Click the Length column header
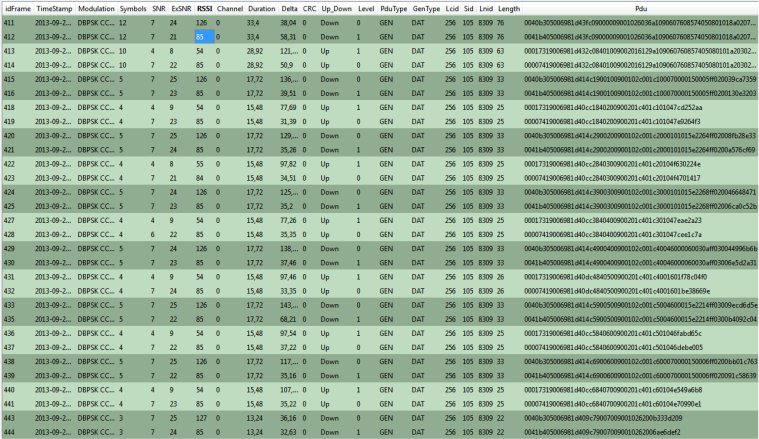 click(508, 7)
